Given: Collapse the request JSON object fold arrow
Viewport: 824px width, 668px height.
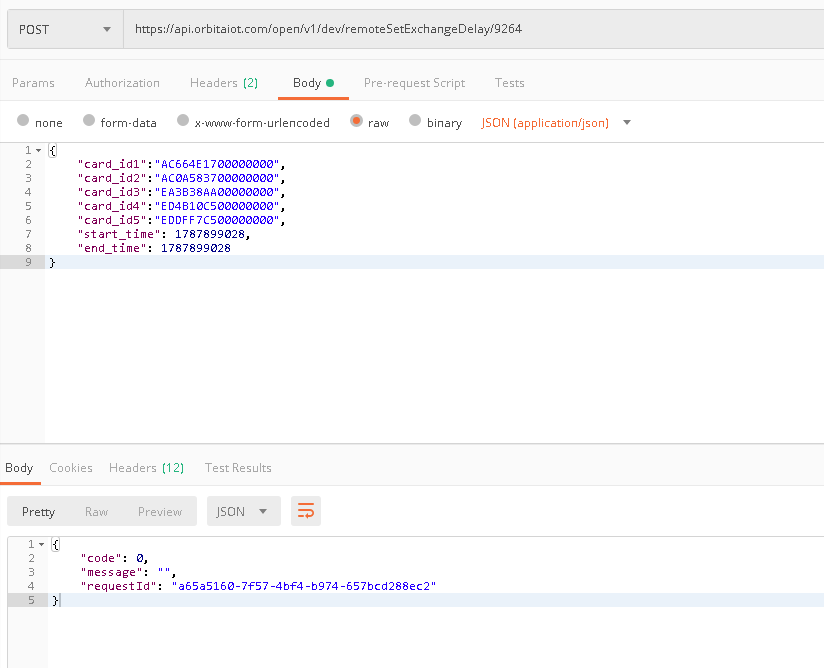Looking at the screenshot, I should [x=38, y=150].
